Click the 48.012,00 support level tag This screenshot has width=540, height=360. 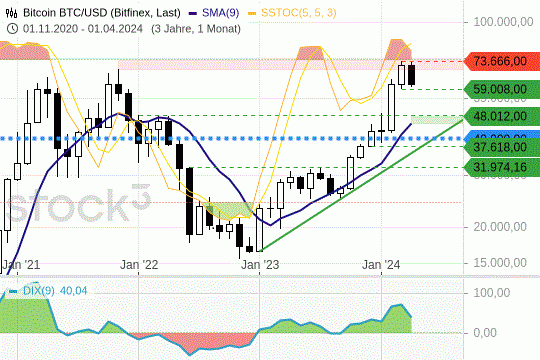pyautogui.click(x=502, y=116)
